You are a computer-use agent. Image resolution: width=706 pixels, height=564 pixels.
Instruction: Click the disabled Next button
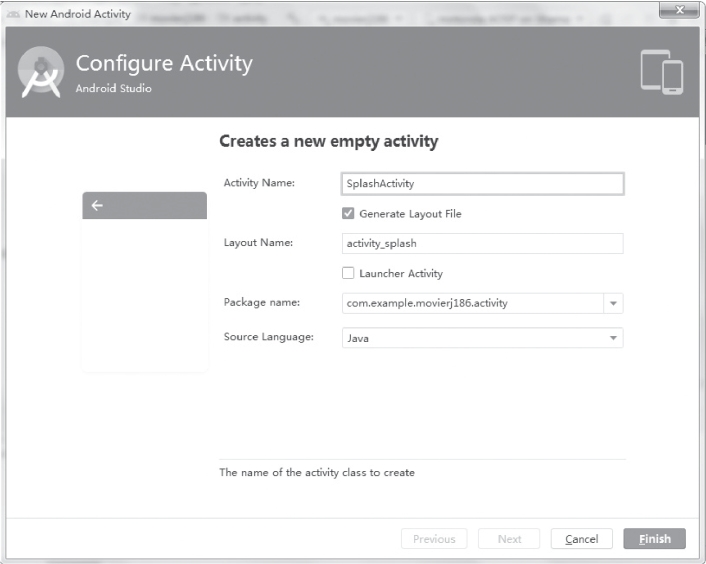(509, 539)
